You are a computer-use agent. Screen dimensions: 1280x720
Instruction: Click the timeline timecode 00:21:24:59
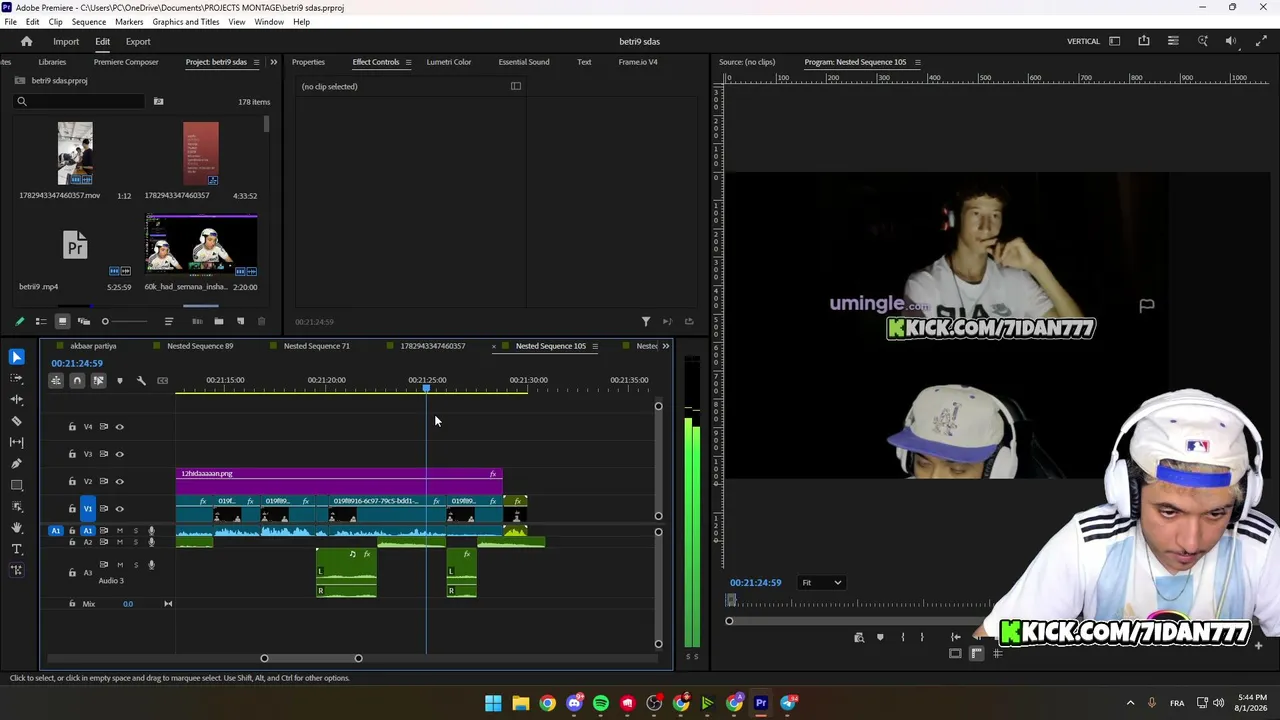coord(77,363)
